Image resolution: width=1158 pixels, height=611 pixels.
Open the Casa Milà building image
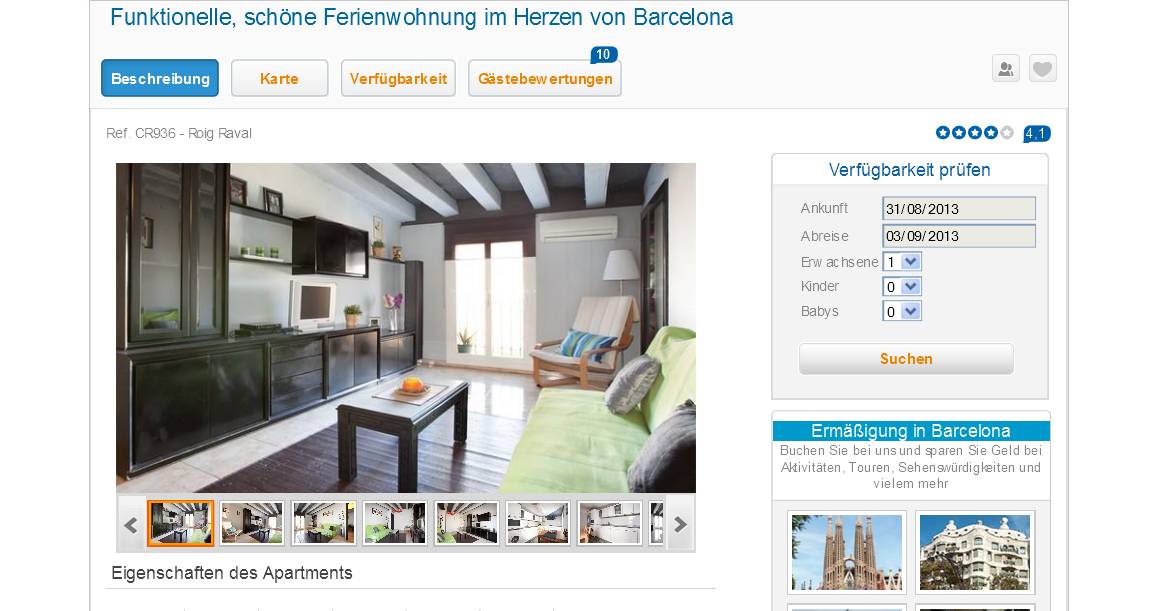coord(975,552)
